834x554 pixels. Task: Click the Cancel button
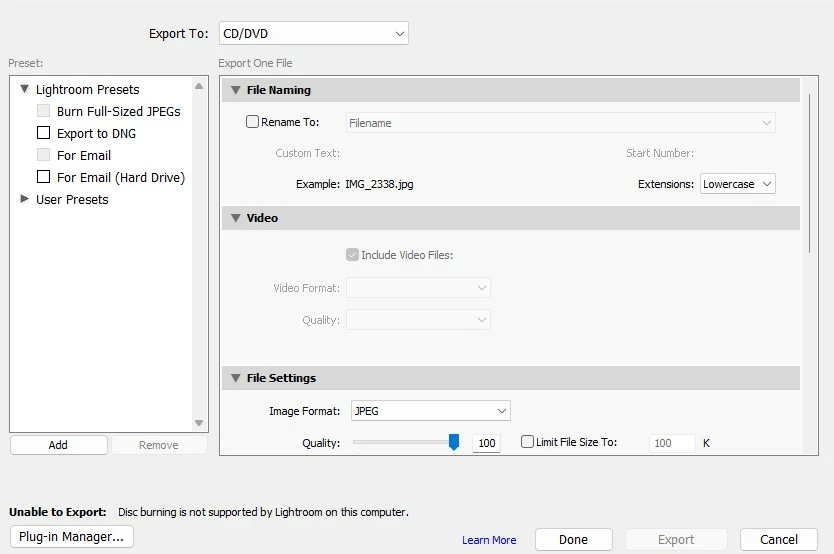tap(779, 540)
